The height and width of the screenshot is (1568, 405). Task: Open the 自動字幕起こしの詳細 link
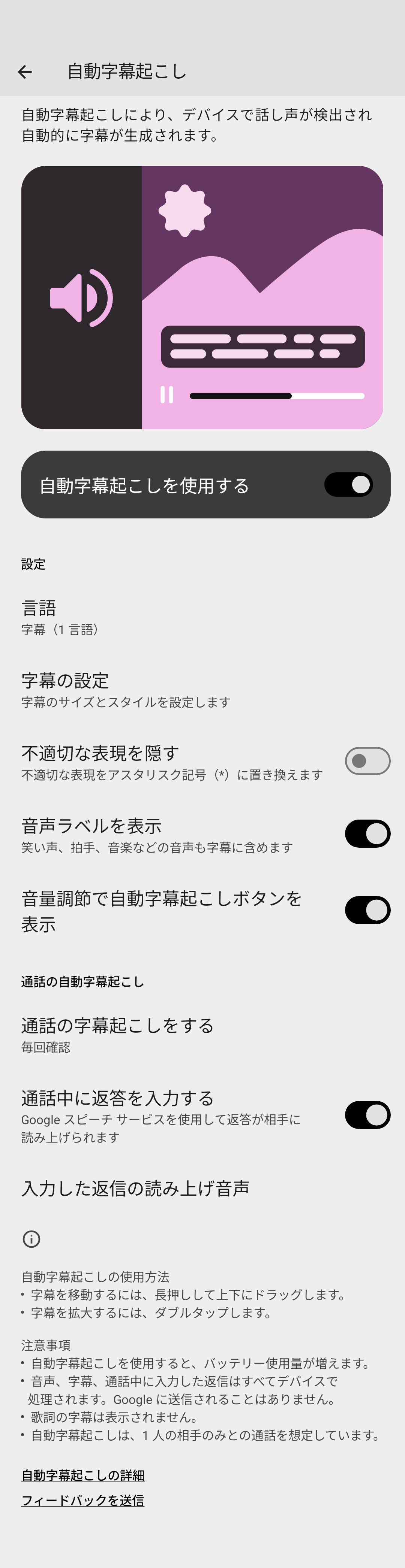(x=83, y=1475)
